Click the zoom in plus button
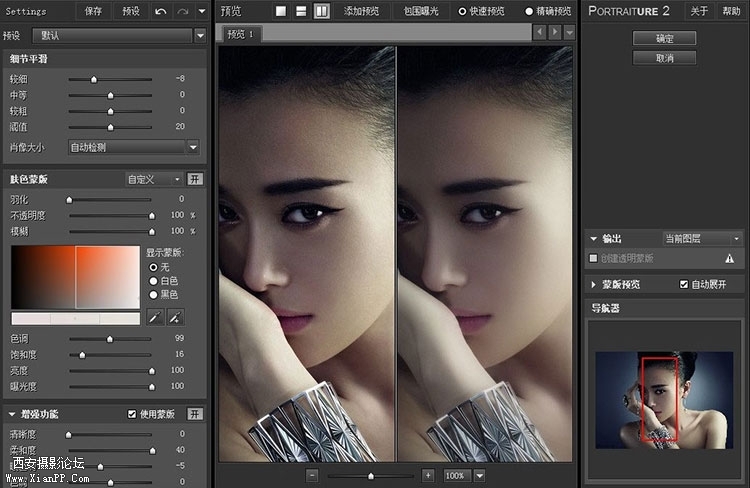This screenshot has height=488, width=750. click(x=428, y=475)
